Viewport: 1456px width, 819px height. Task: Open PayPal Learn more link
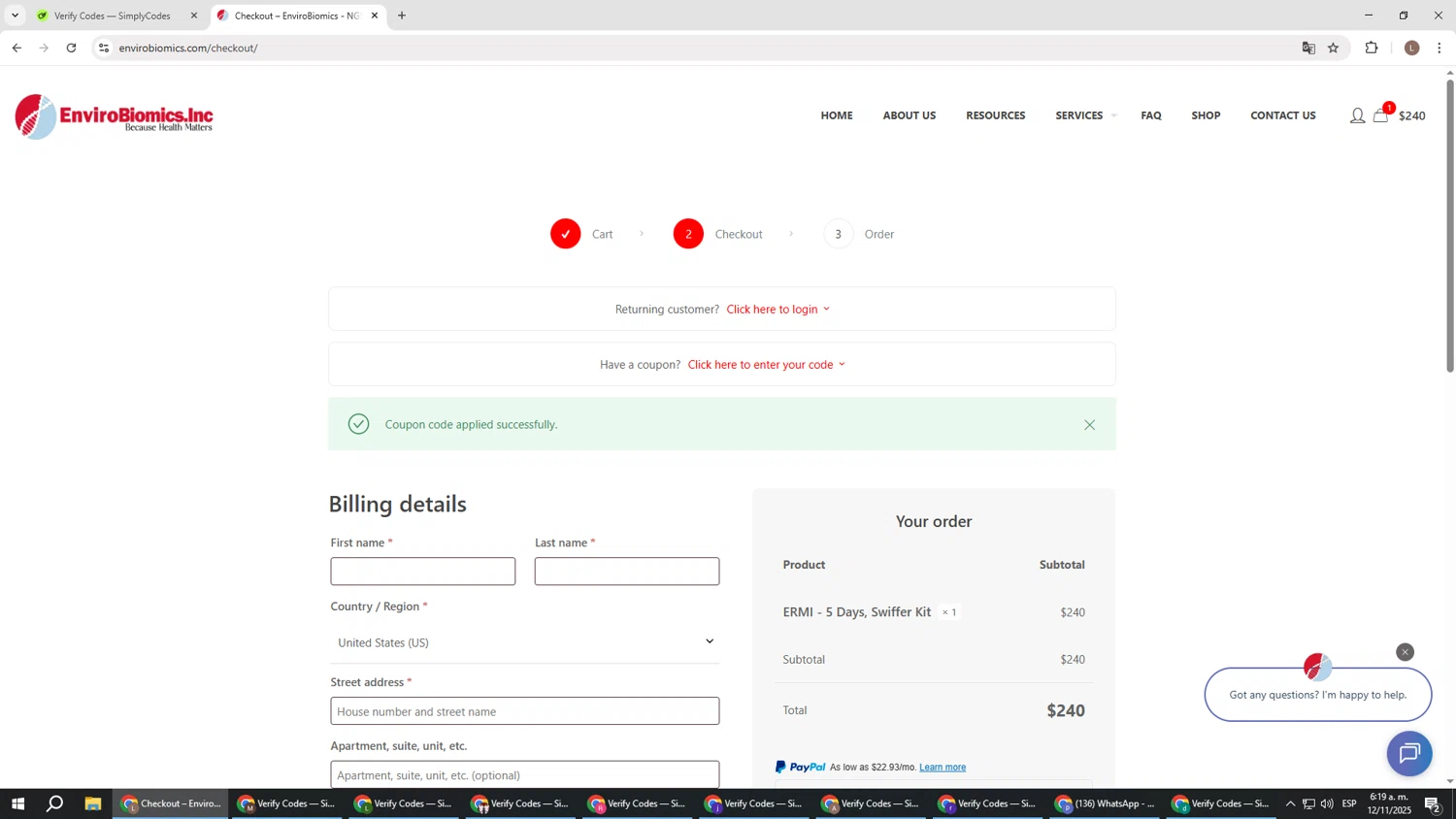pyautogui.click(x=943, y=768)
